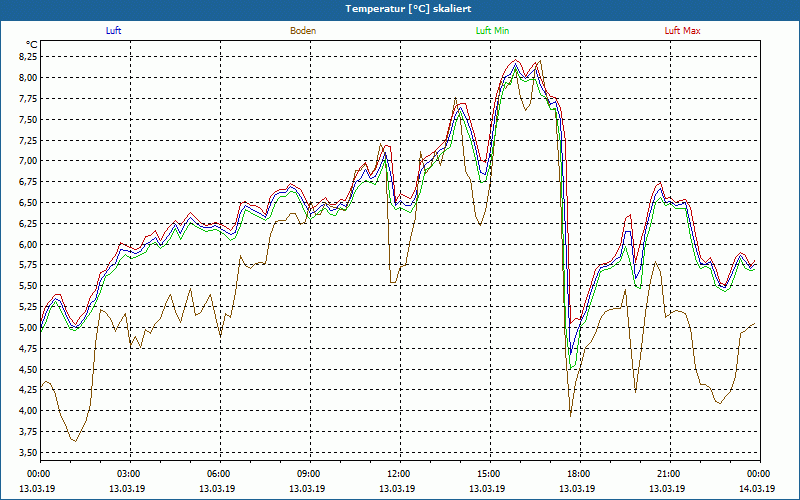Click the 5,00 value on the temperature axis
Image resolution: width=800 pixels, height=500 pixels.
pyautogui.click(x=28, y=328)
